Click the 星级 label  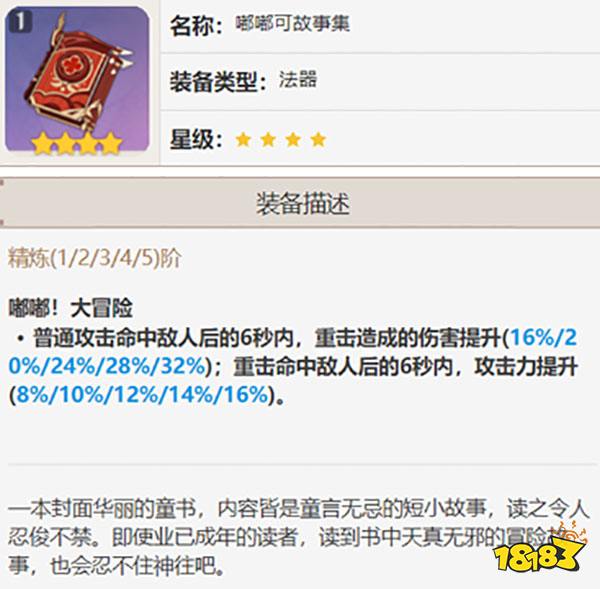point(196,139)
